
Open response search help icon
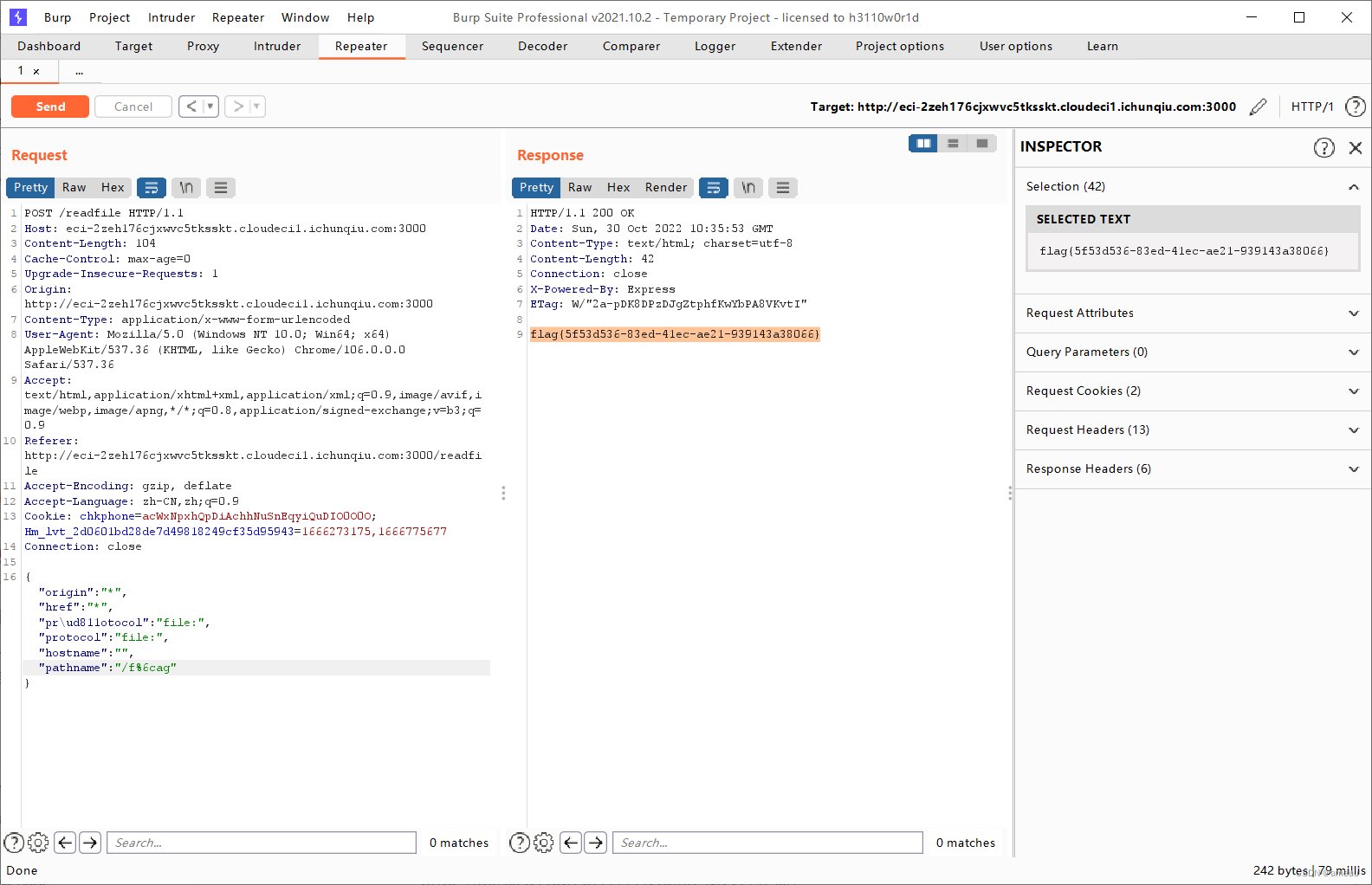tap(520, 843)
